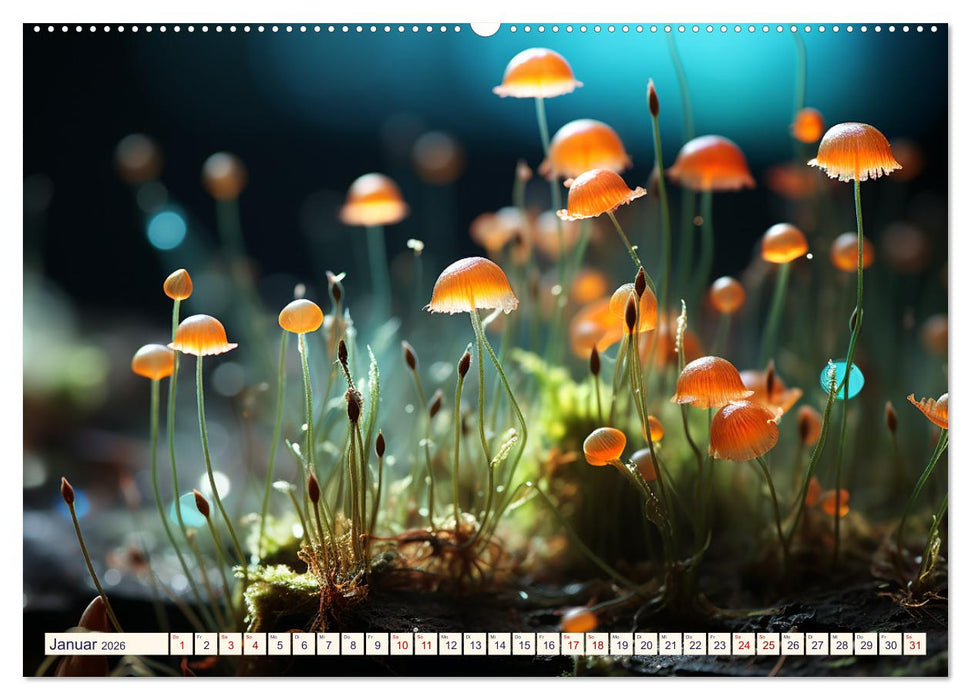Click the red Saturday 3 date cell
This screenshot has height=700, width=971.
click(x=230, y=647)
